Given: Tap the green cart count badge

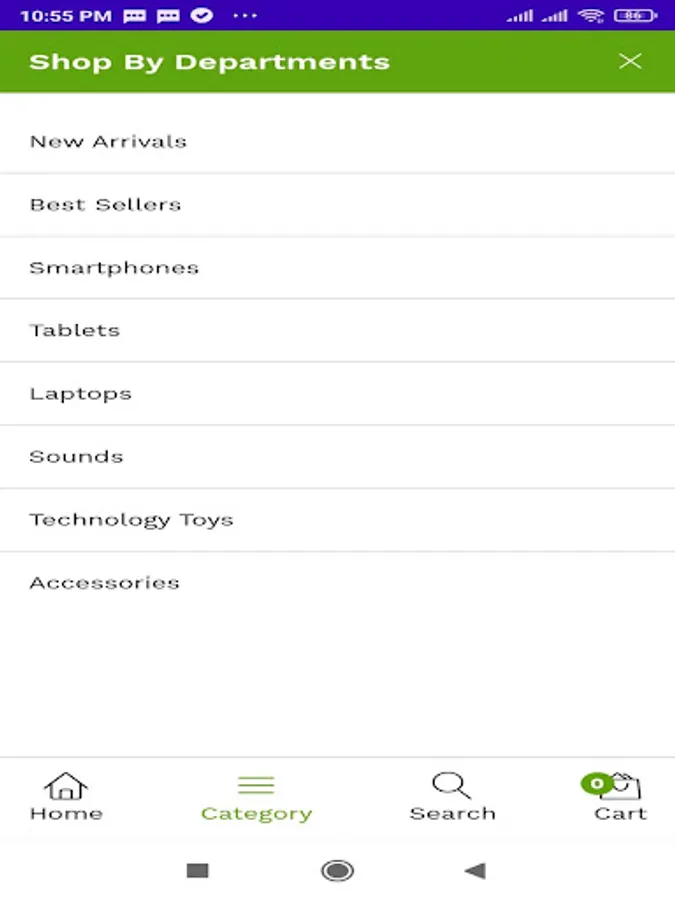Looking at the screenshot, I should [597, 783].
